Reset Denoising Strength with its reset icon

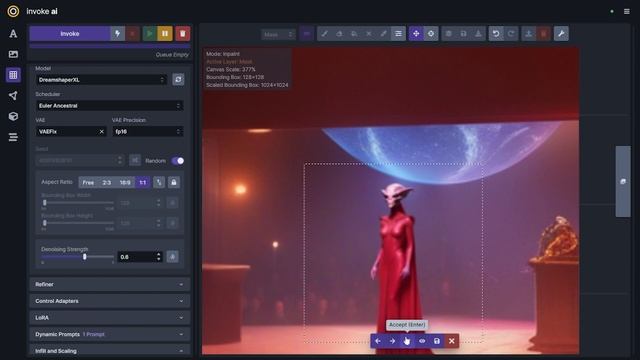point(173,257)
